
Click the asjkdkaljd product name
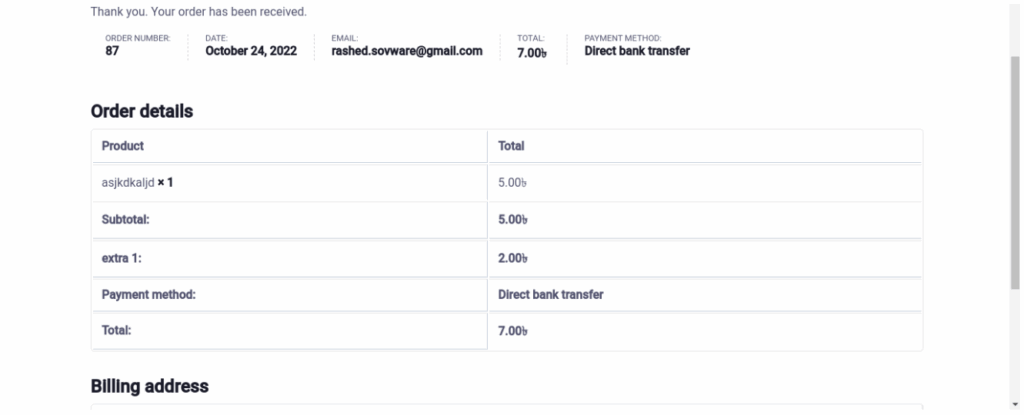click(x=128, y=183)
